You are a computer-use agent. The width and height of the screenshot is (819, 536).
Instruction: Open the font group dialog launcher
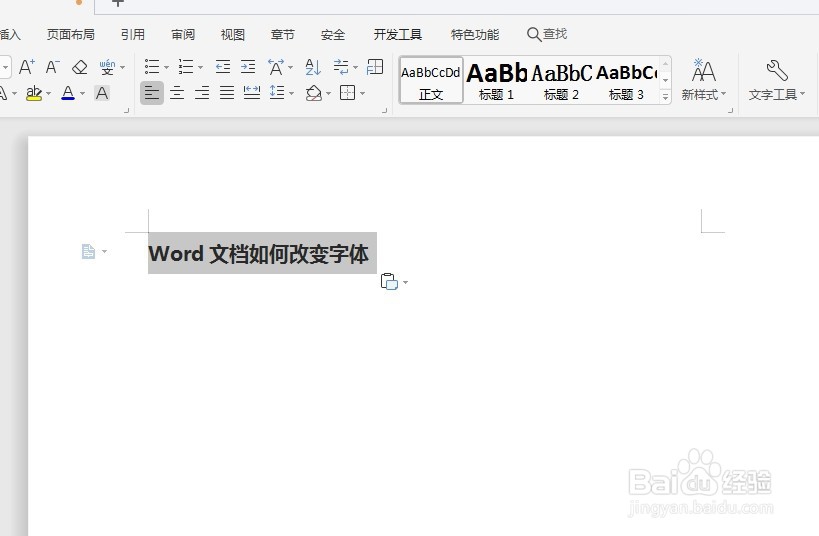[126, 111]
